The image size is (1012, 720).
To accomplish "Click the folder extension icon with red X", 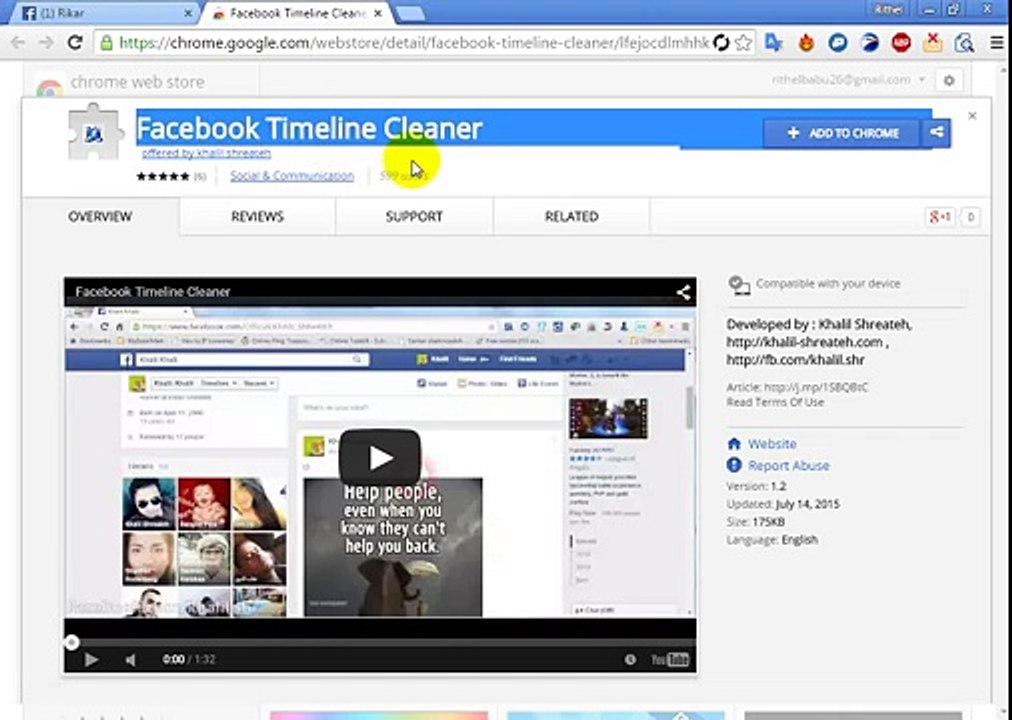I will [x=933, y=43].
